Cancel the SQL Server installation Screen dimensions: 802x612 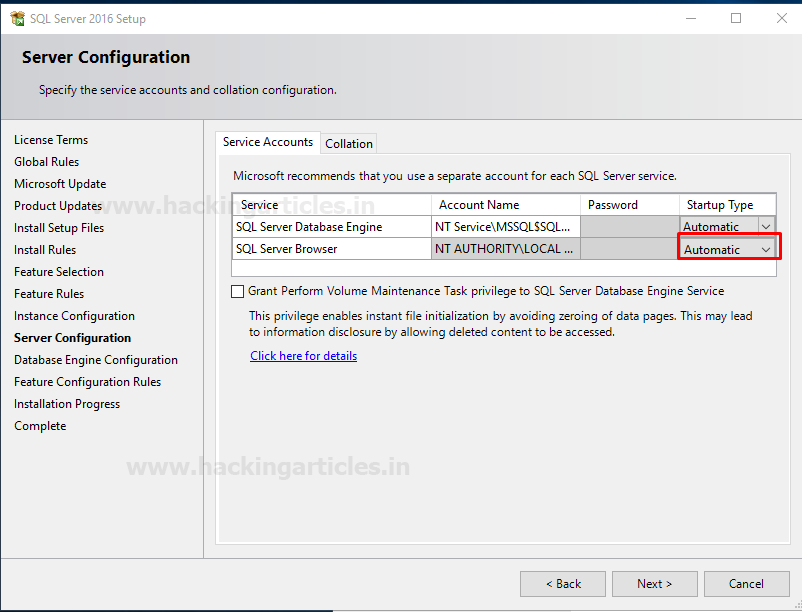(746, 583)
